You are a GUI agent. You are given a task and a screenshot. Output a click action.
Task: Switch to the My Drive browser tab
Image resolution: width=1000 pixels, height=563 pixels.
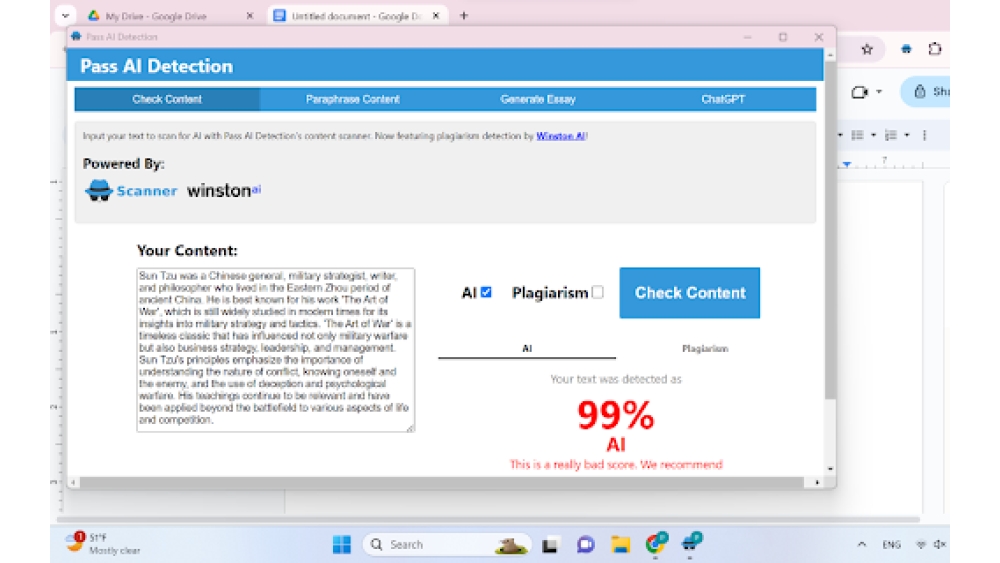pyautogui.click(x=156, y=16)
